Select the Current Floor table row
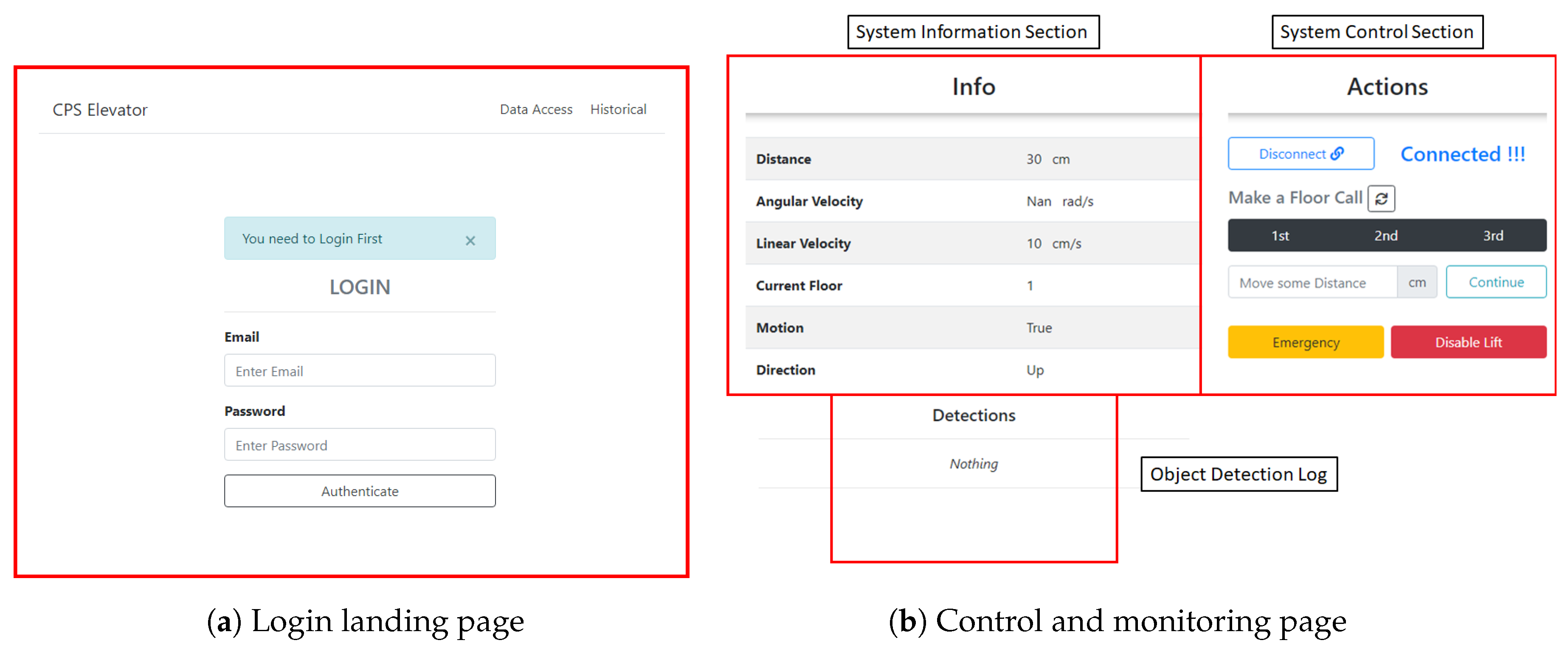Screen dimensions: 1568x646 tap(971, 286)
